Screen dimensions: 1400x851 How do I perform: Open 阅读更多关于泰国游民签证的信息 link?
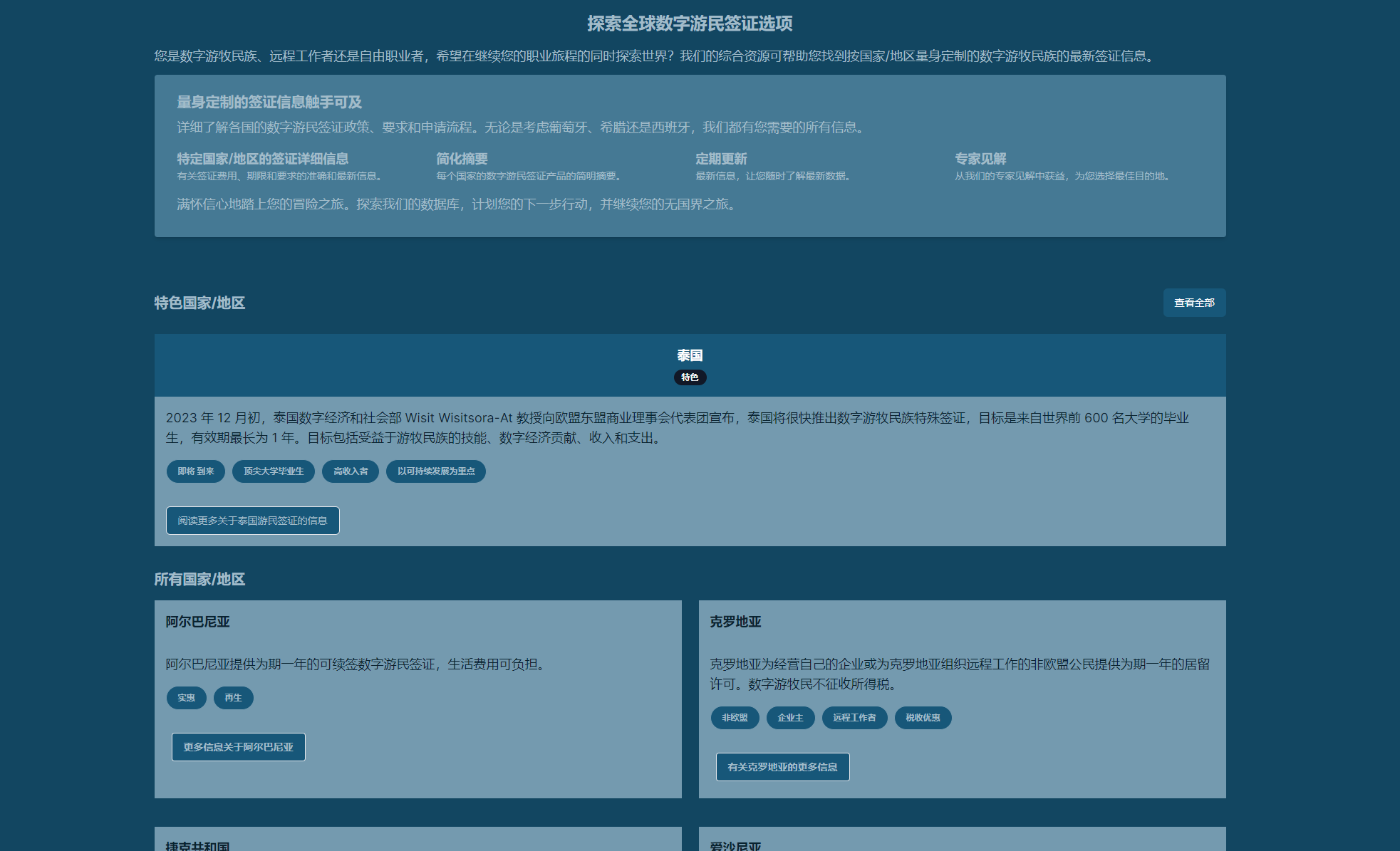(x=252, y=521)
